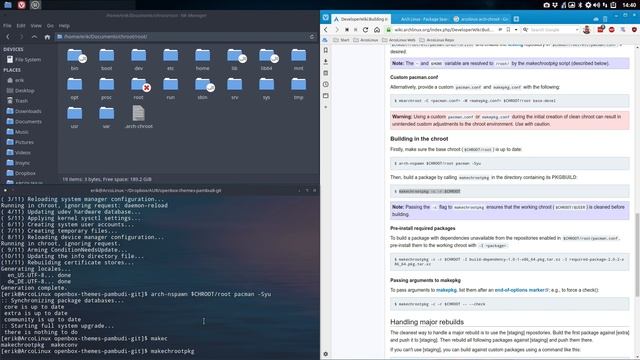Go to parent folder in file manager
Image resolution: width=640 pixels, height=360 pixels.
[x=34, y=37]
